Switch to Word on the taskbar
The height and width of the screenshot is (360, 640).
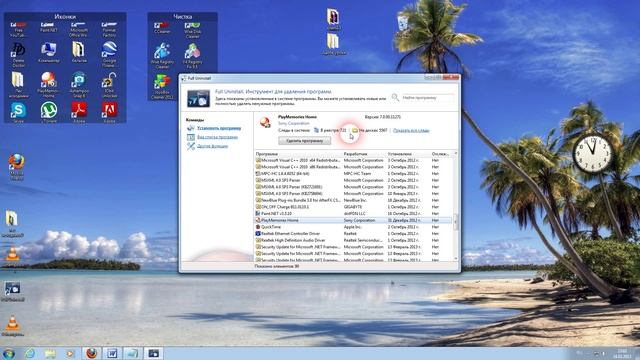[x=112, y=353]
